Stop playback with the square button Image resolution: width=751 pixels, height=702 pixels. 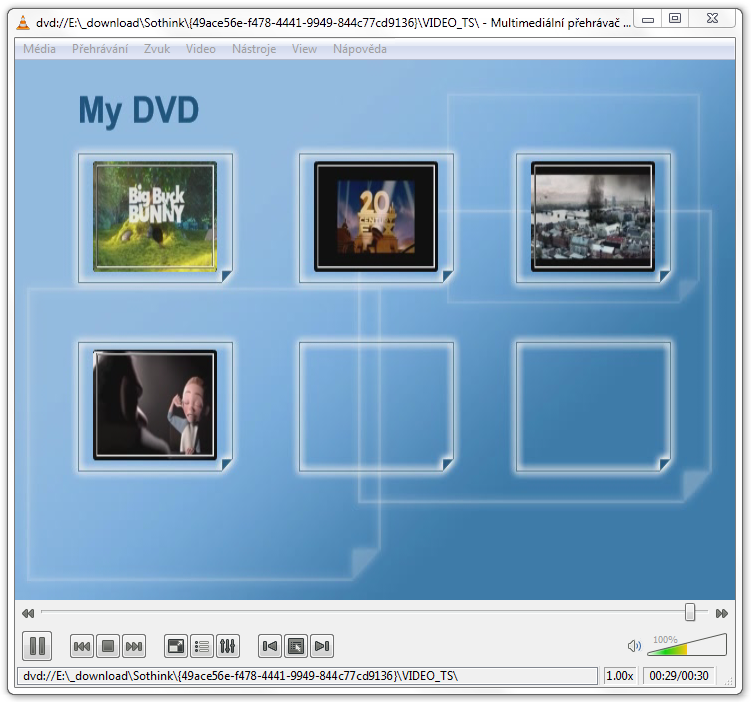pyautogui.click(x=108, y=646)
